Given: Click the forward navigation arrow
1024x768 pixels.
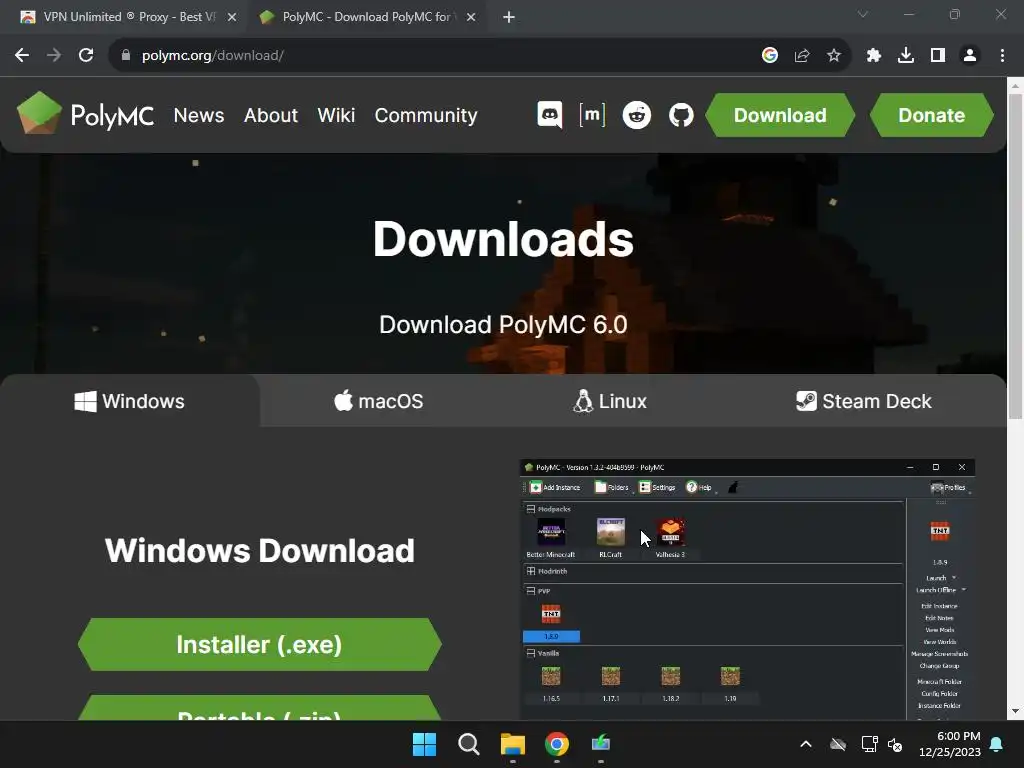Looking at the screenshot, I should tap(54, 56).
